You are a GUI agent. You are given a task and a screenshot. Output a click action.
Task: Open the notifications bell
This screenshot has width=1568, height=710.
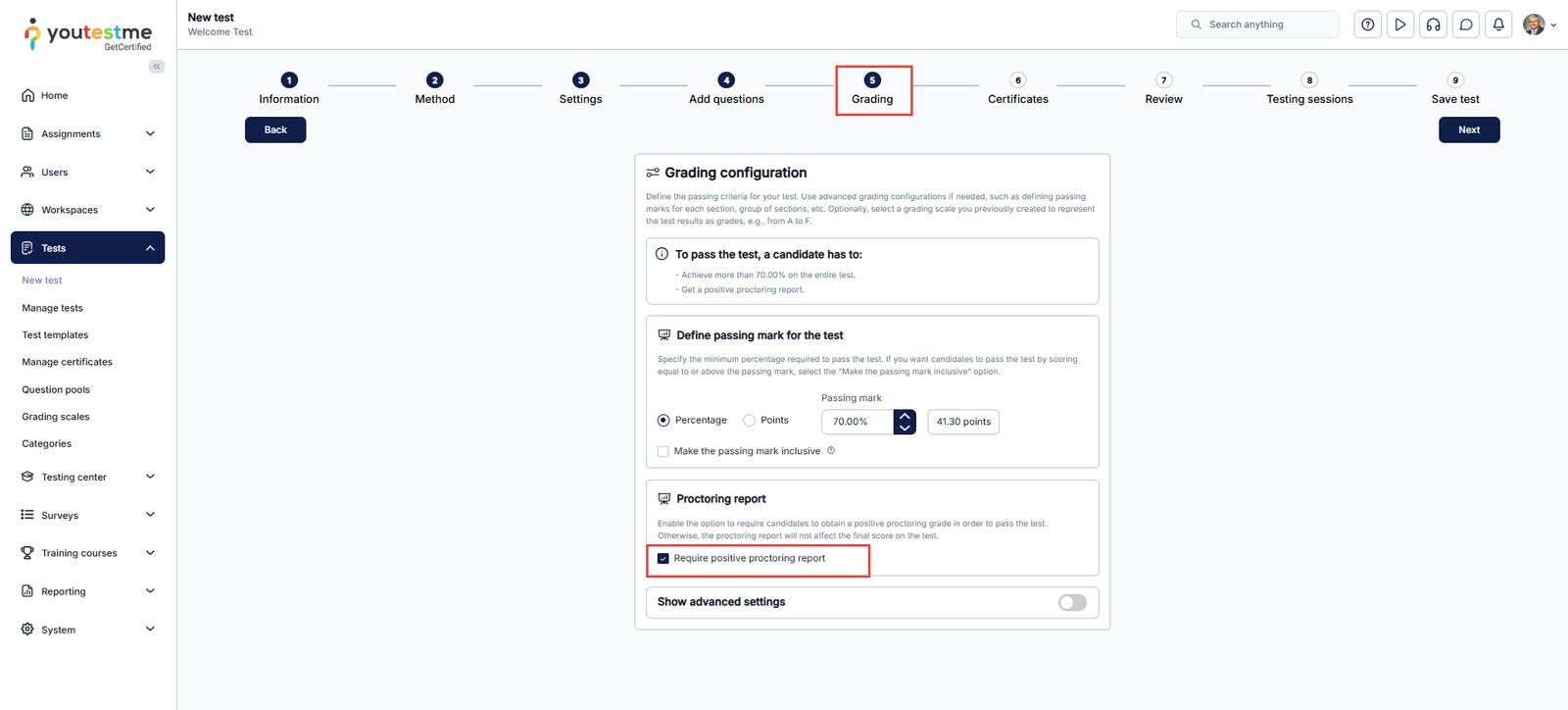coord(1498,25)
